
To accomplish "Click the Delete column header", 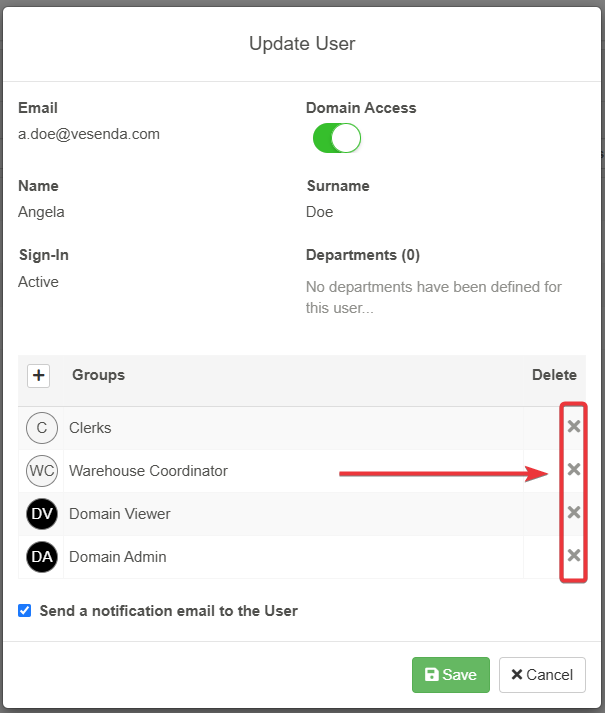I will click(554, 375).
